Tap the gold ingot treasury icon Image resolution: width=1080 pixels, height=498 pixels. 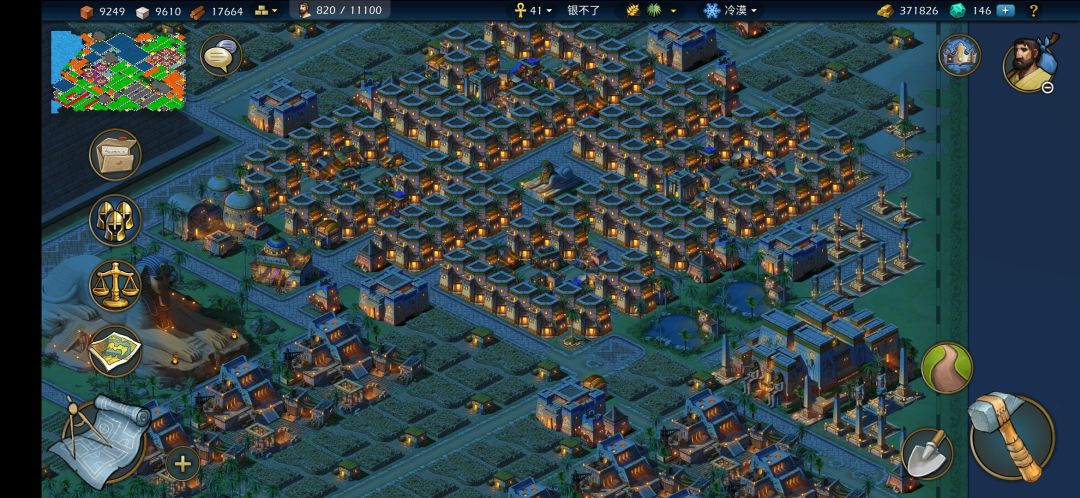pyautogui.click(x=885, y=10)
